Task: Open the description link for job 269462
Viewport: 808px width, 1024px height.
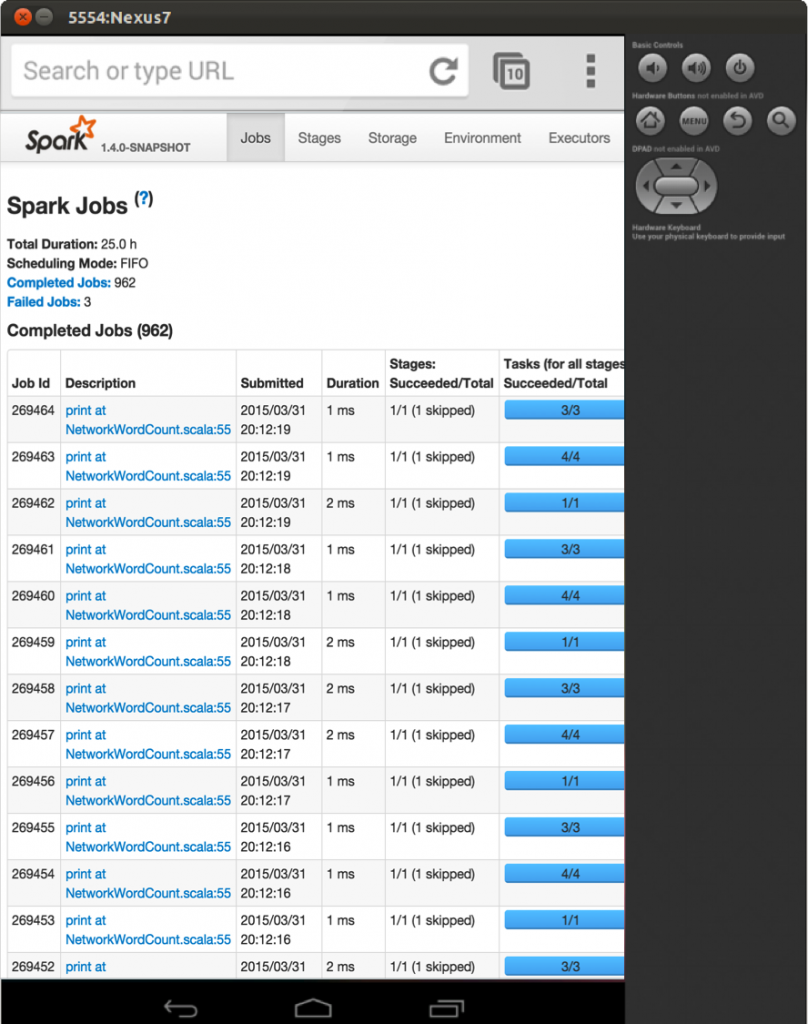Action: tap(148, 513)
